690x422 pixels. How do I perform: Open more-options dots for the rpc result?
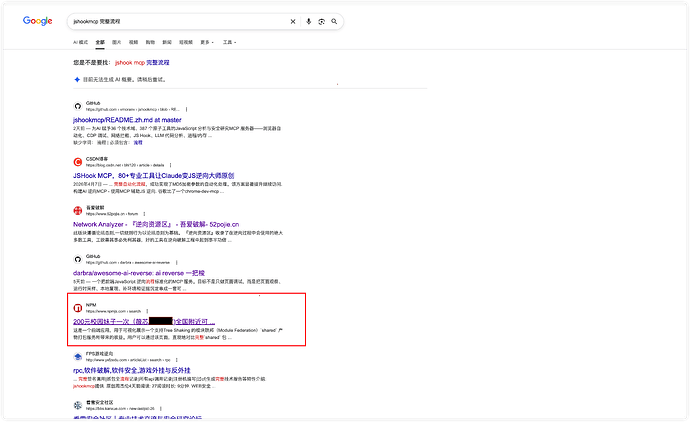pos(177,360)
